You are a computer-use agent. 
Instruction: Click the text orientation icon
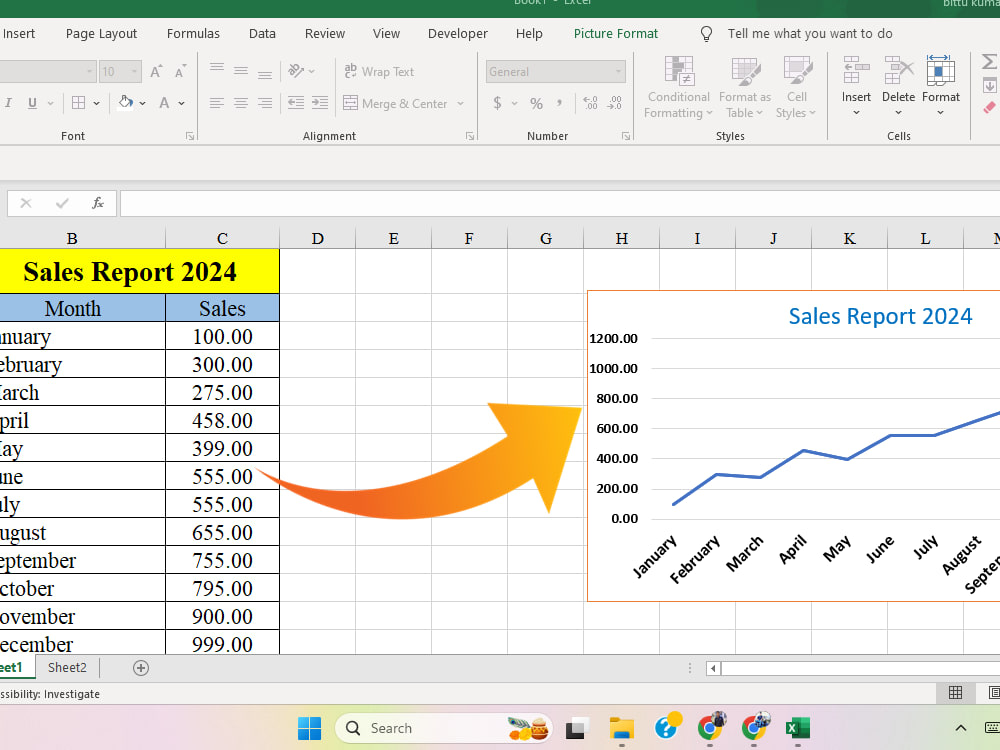[297, 71]
